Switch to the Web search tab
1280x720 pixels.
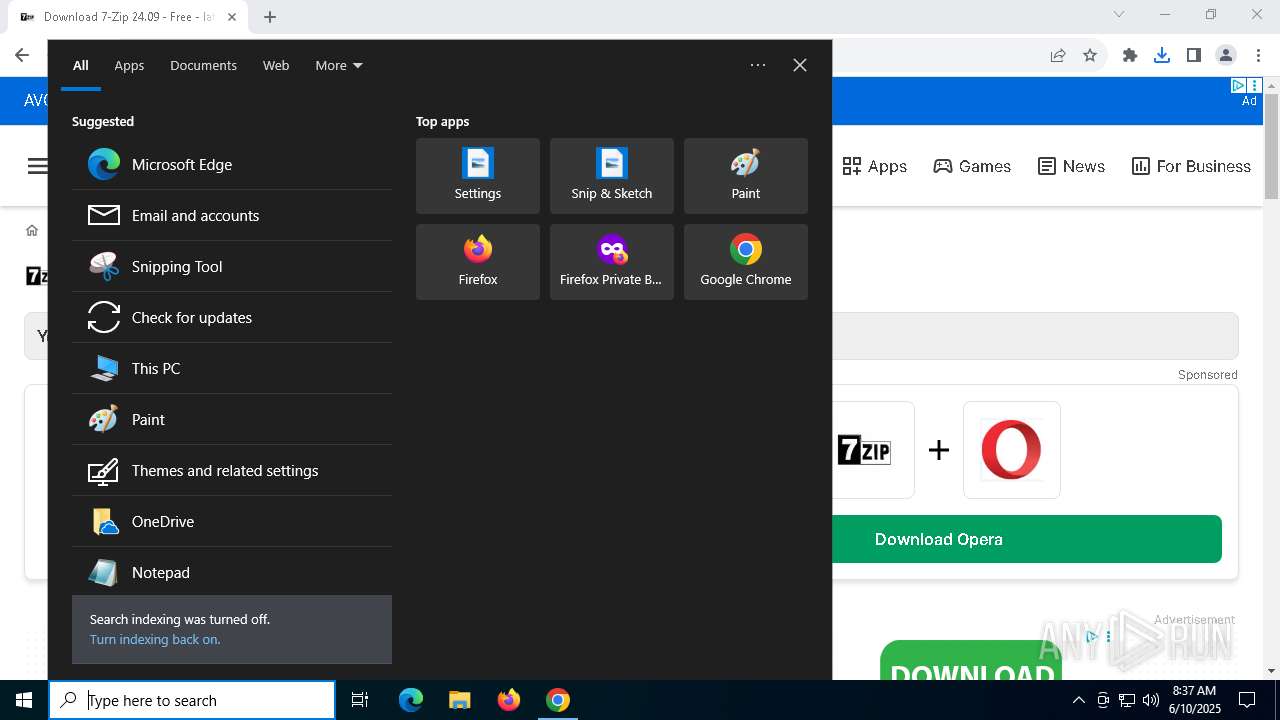coord(276,65)
